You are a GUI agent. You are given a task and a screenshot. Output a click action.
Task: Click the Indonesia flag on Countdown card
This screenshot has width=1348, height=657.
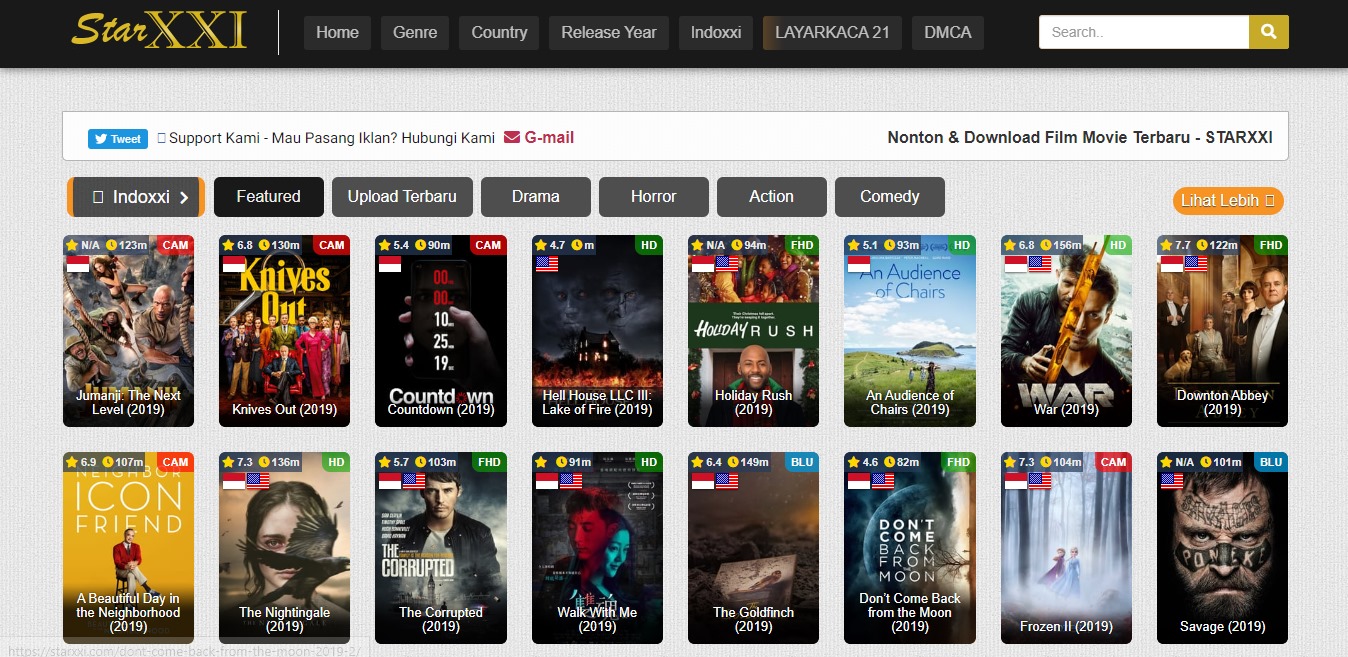pyautogui.click(x=390, y=264)
